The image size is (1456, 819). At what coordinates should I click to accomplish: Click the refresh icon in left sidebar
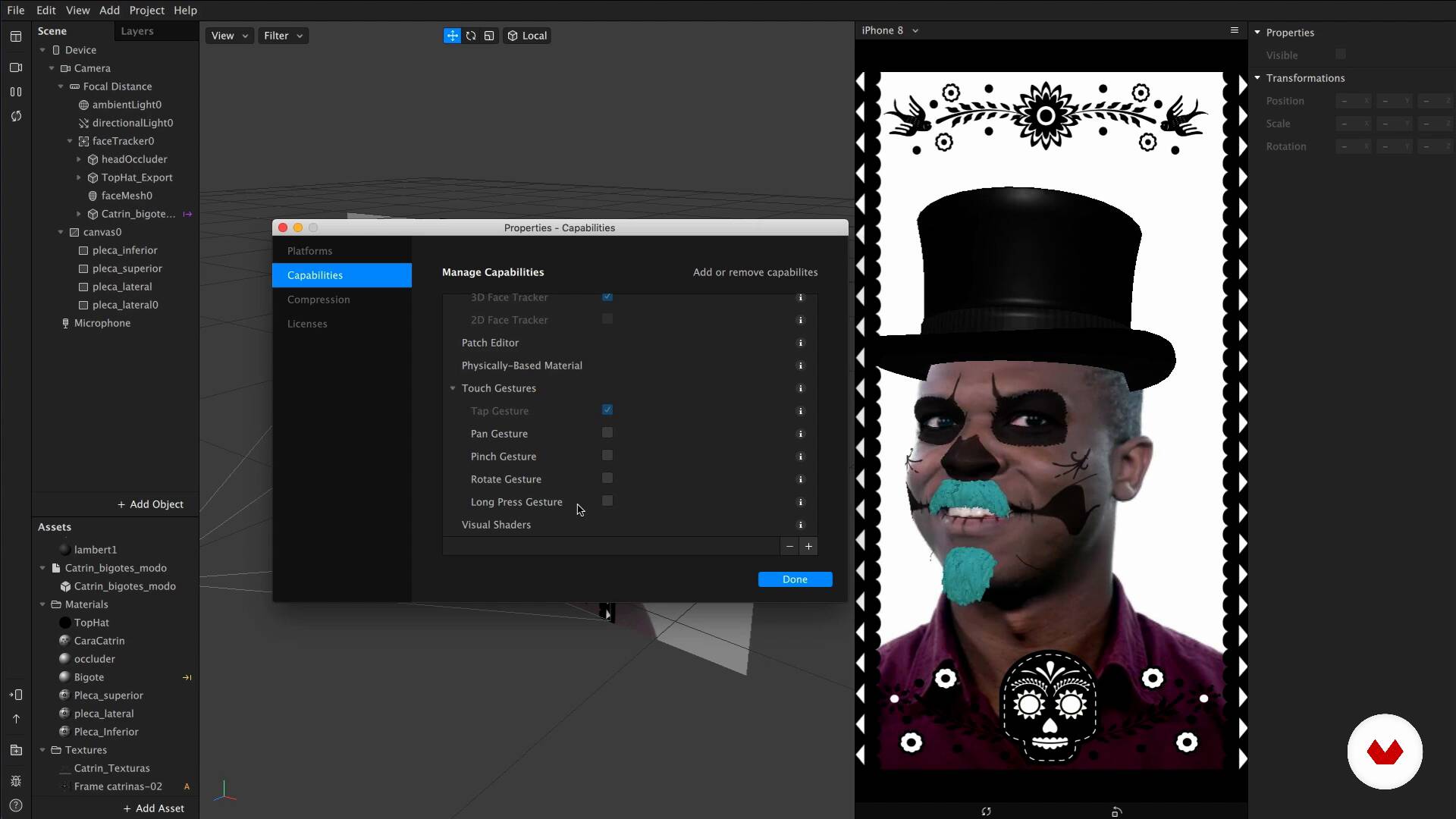click(x=16, y=116)
